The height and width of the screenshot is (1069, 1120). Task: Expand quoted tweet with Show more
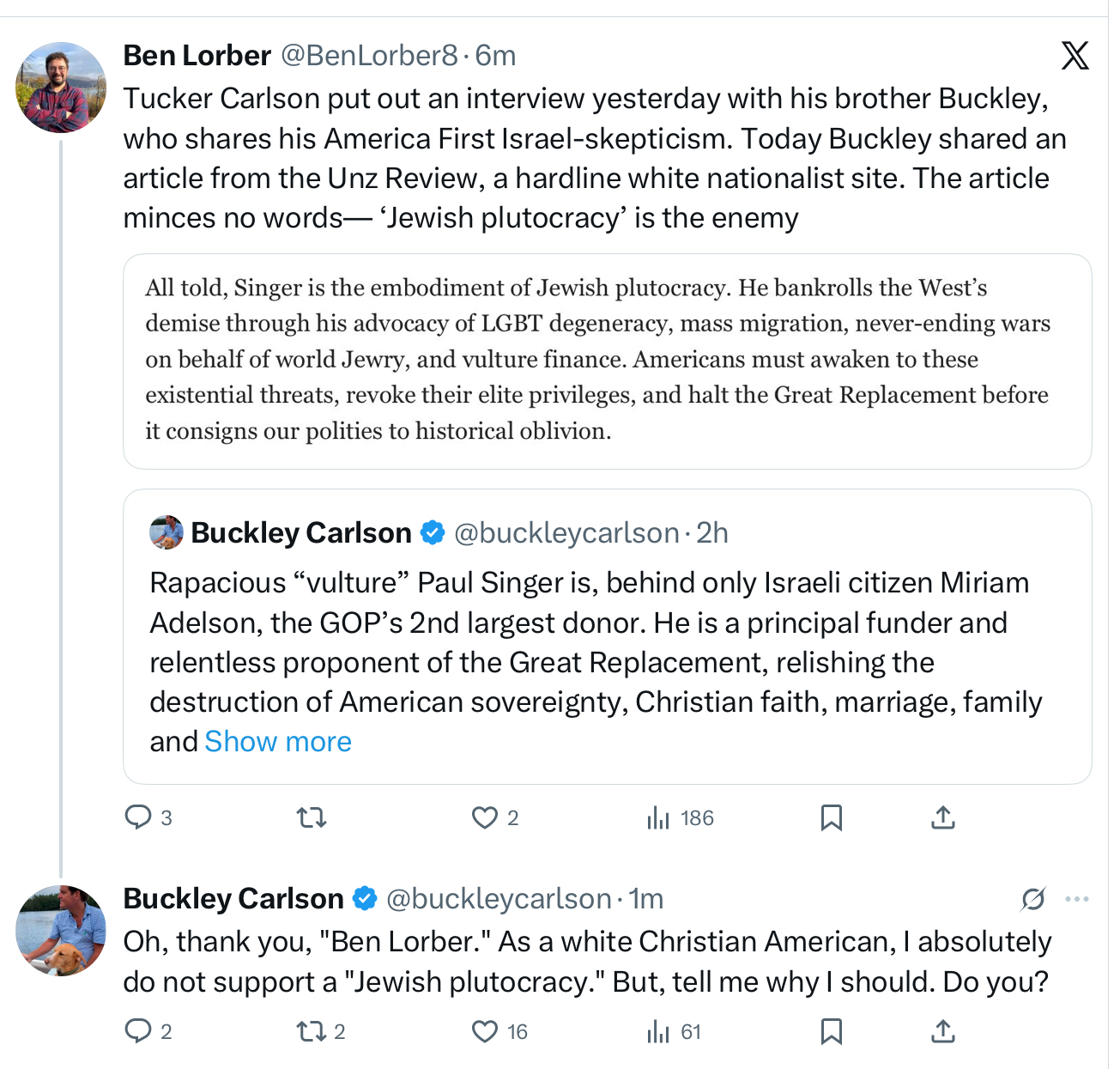pyautogui.click(x=278, y=741)
